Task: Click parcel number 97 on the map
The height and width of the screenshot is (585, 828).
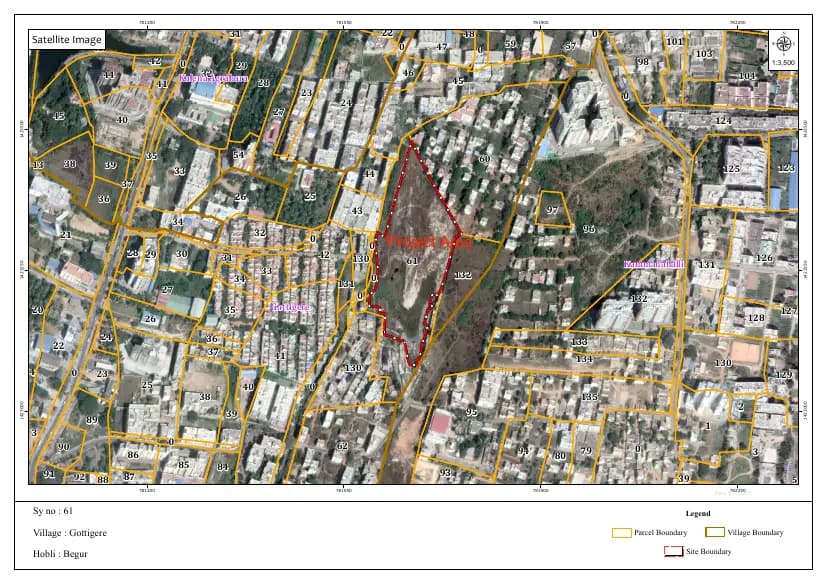Action: point(552,210)
